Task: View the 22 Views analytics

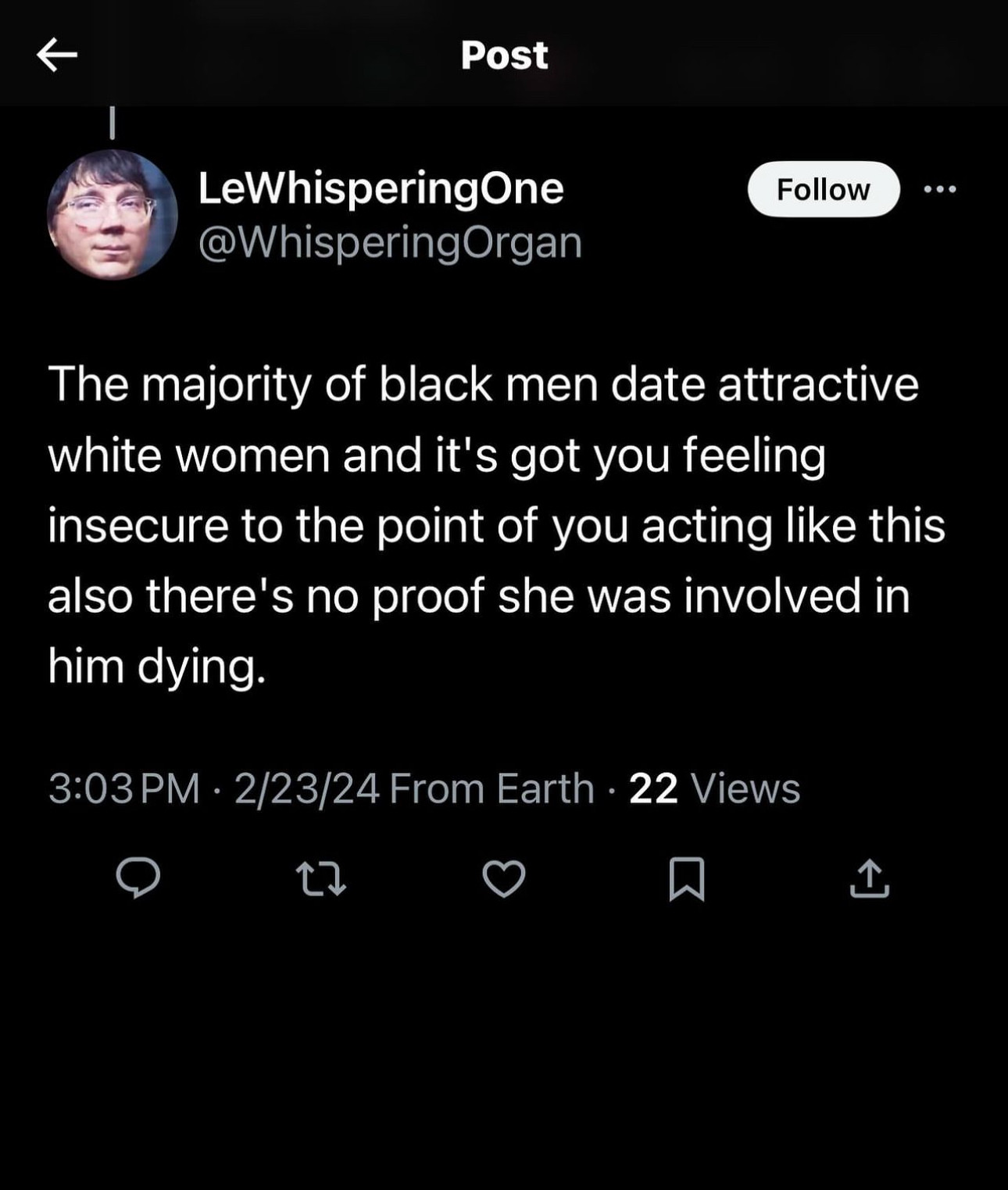Action: (x=714, y=788)
